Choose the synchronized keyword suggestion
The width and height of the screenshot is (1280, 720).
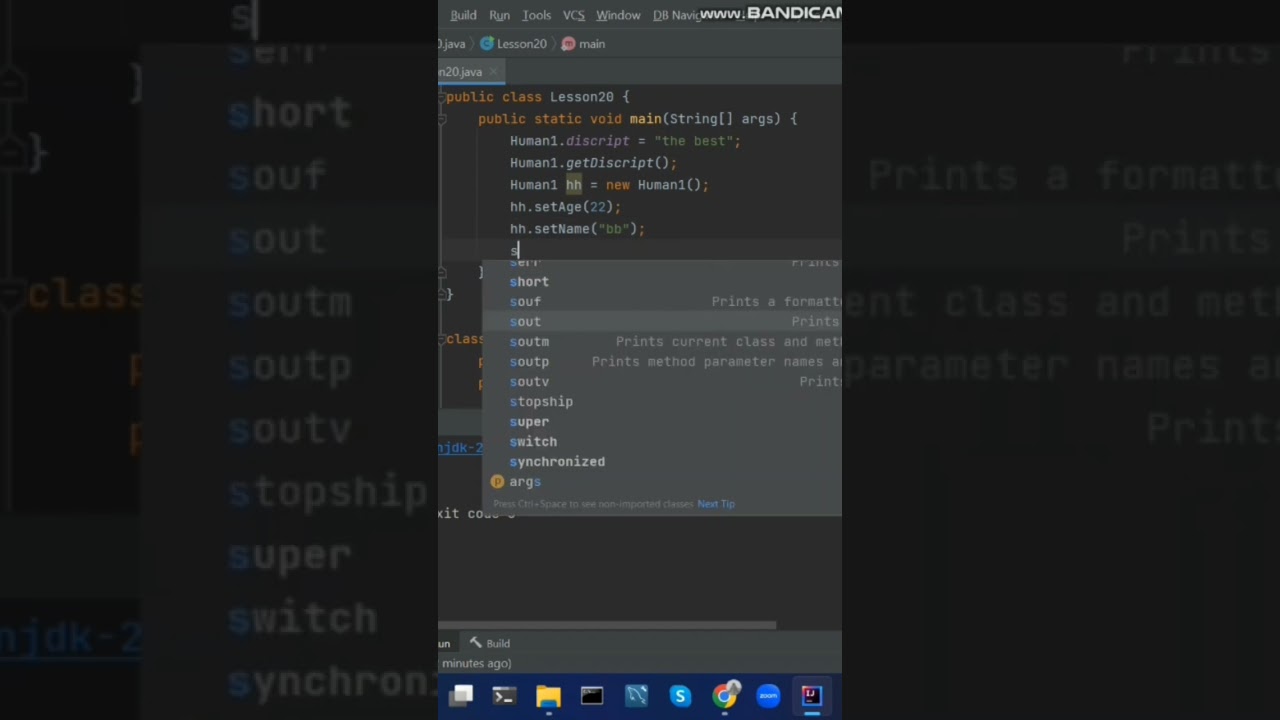pyautogui.click(x=661, y=461)
